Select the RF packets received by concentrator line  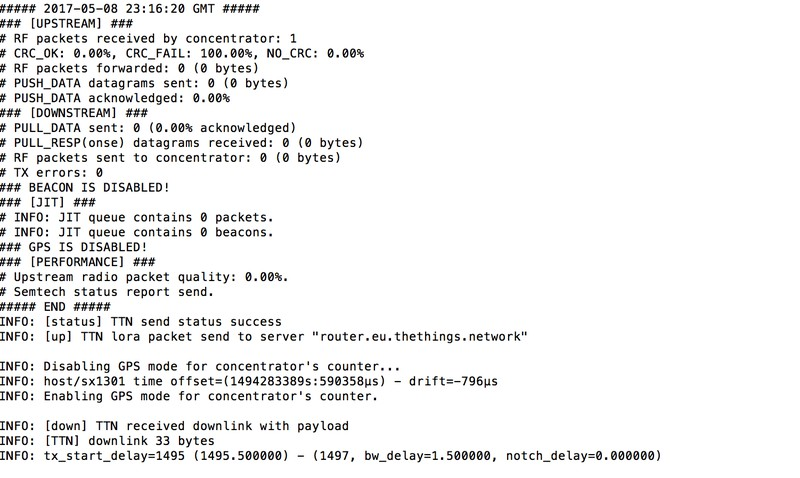point(148,39)
